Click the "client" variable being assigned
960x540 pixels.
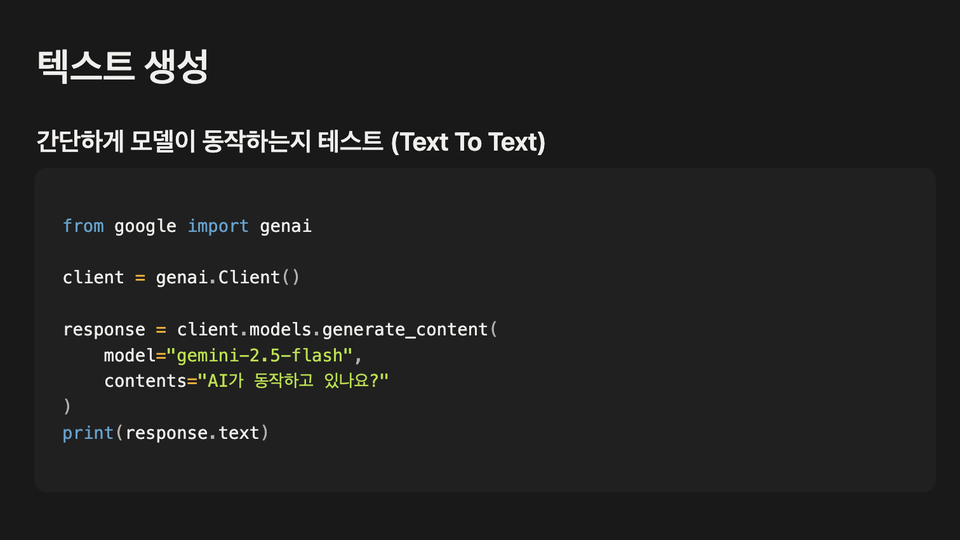(x=93, y=277)
